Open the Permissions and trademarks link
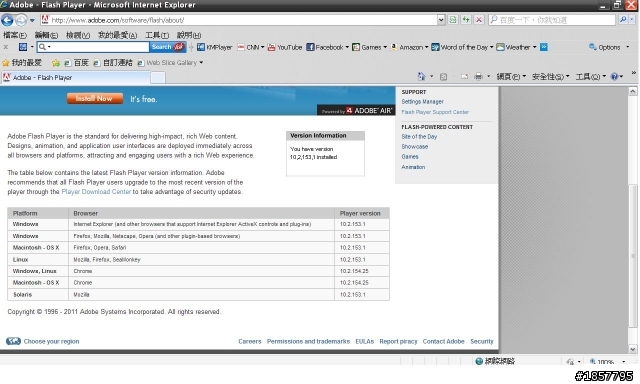Image resolution: width=640 pixels, height=384 pixels. tap(308, 341)
